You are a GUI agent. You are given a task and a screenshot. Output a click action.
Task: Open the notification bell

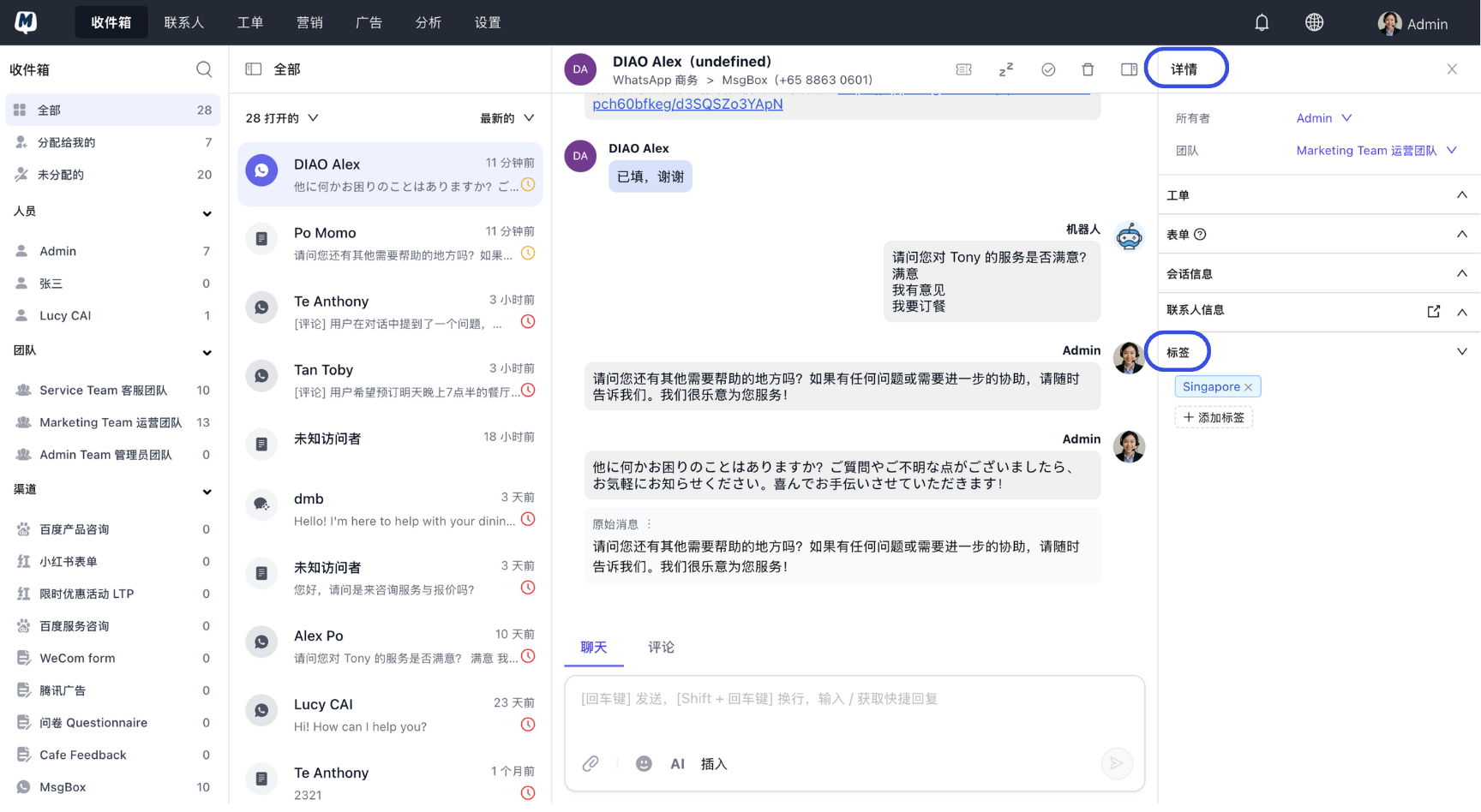coord(1262,22)
